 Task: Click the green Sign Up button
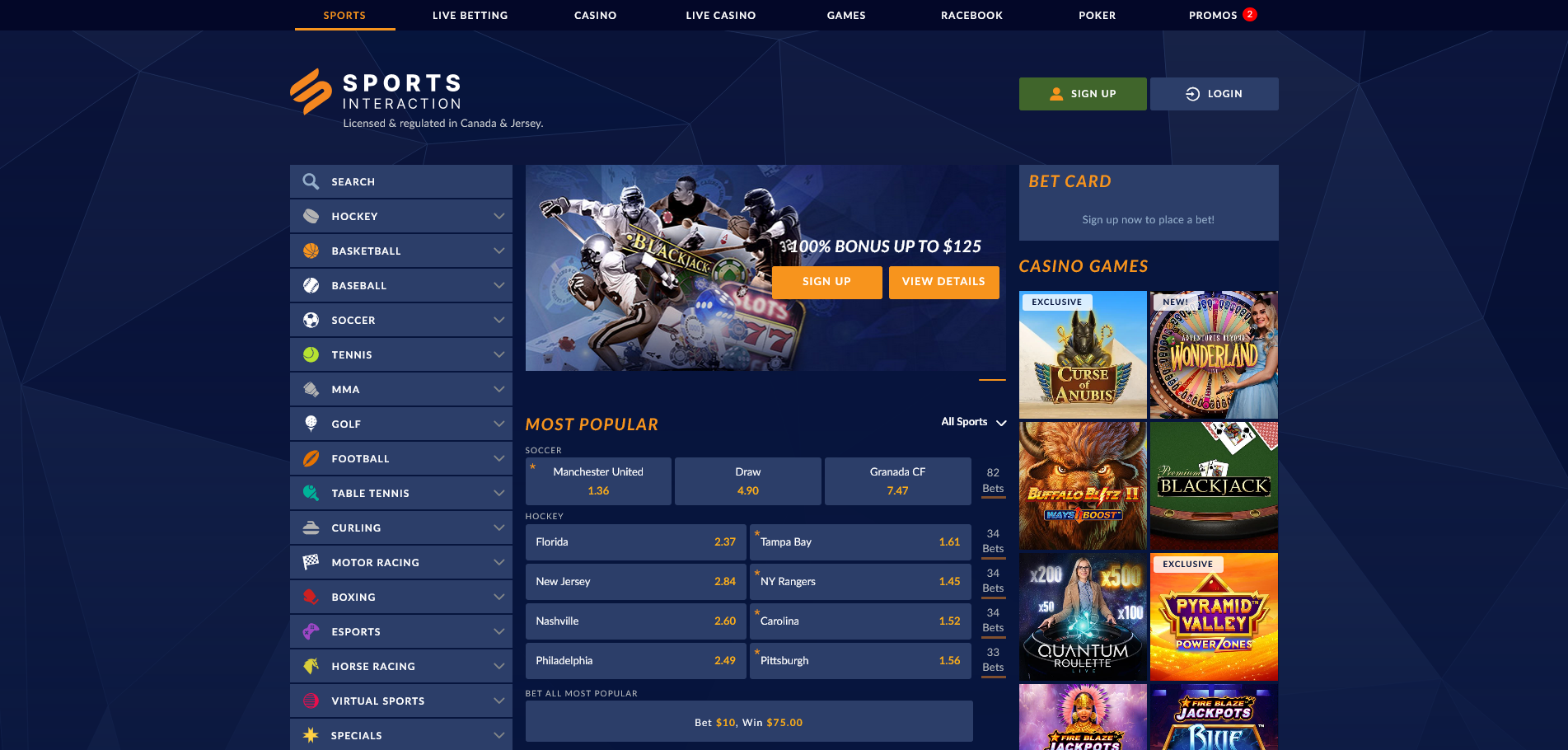tap(1083, 94)
